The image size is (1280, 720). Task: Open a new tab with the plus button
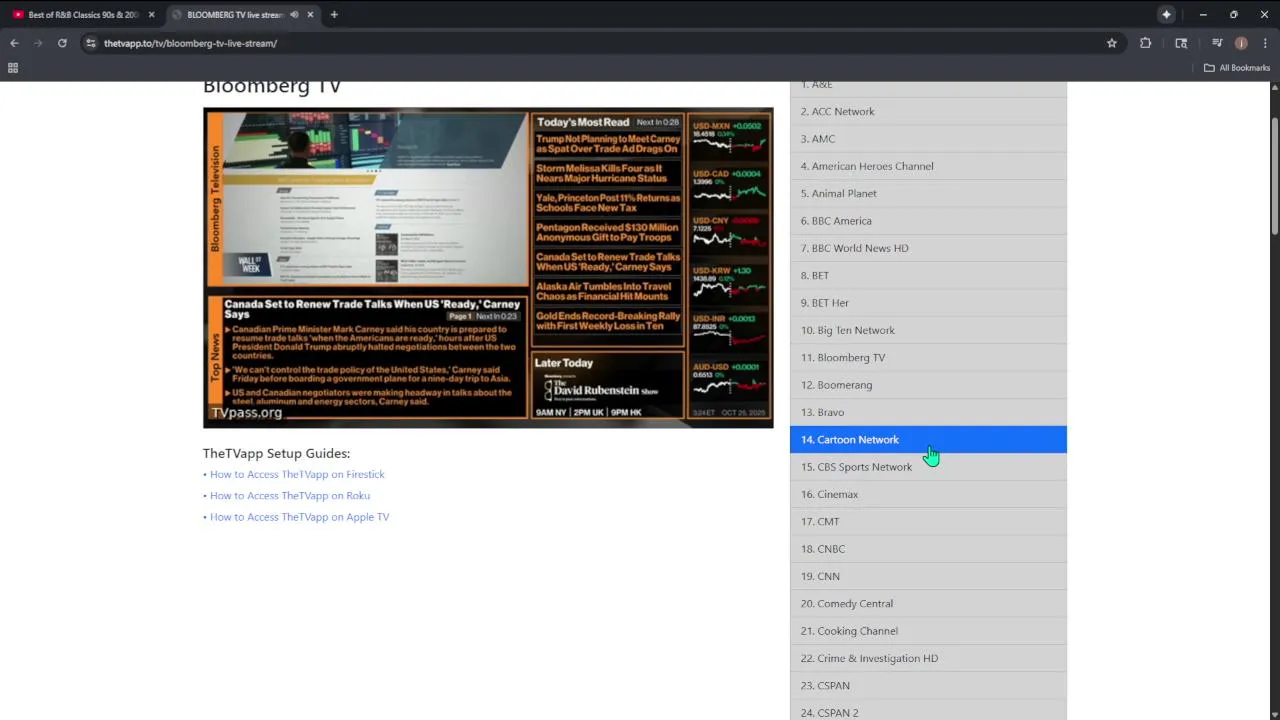click(x=334, y=15)
